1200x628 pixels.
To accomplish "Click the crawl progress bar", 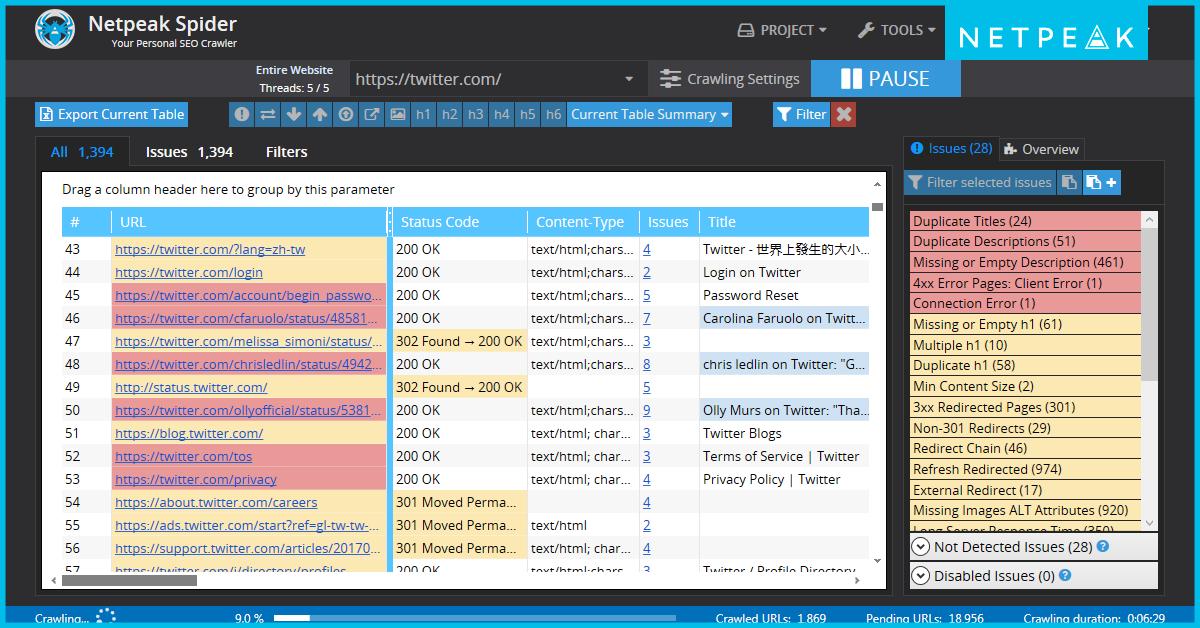I will point(474,619).
